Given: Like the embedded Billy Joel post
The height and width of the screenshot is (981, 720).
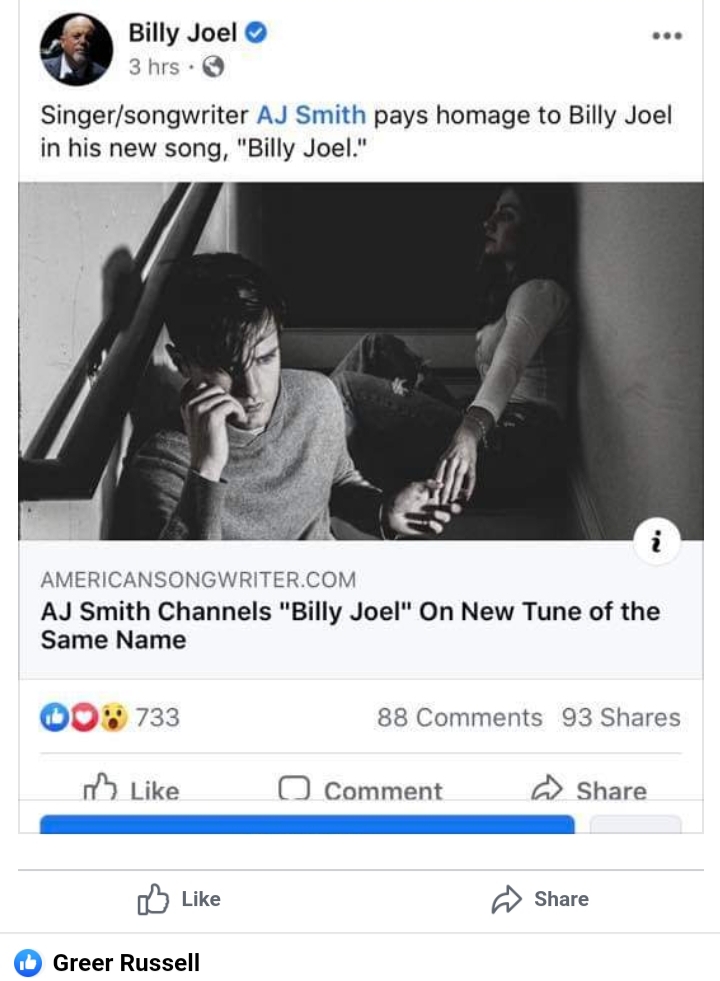Looking at the screenshot, I should click(131, 789).
